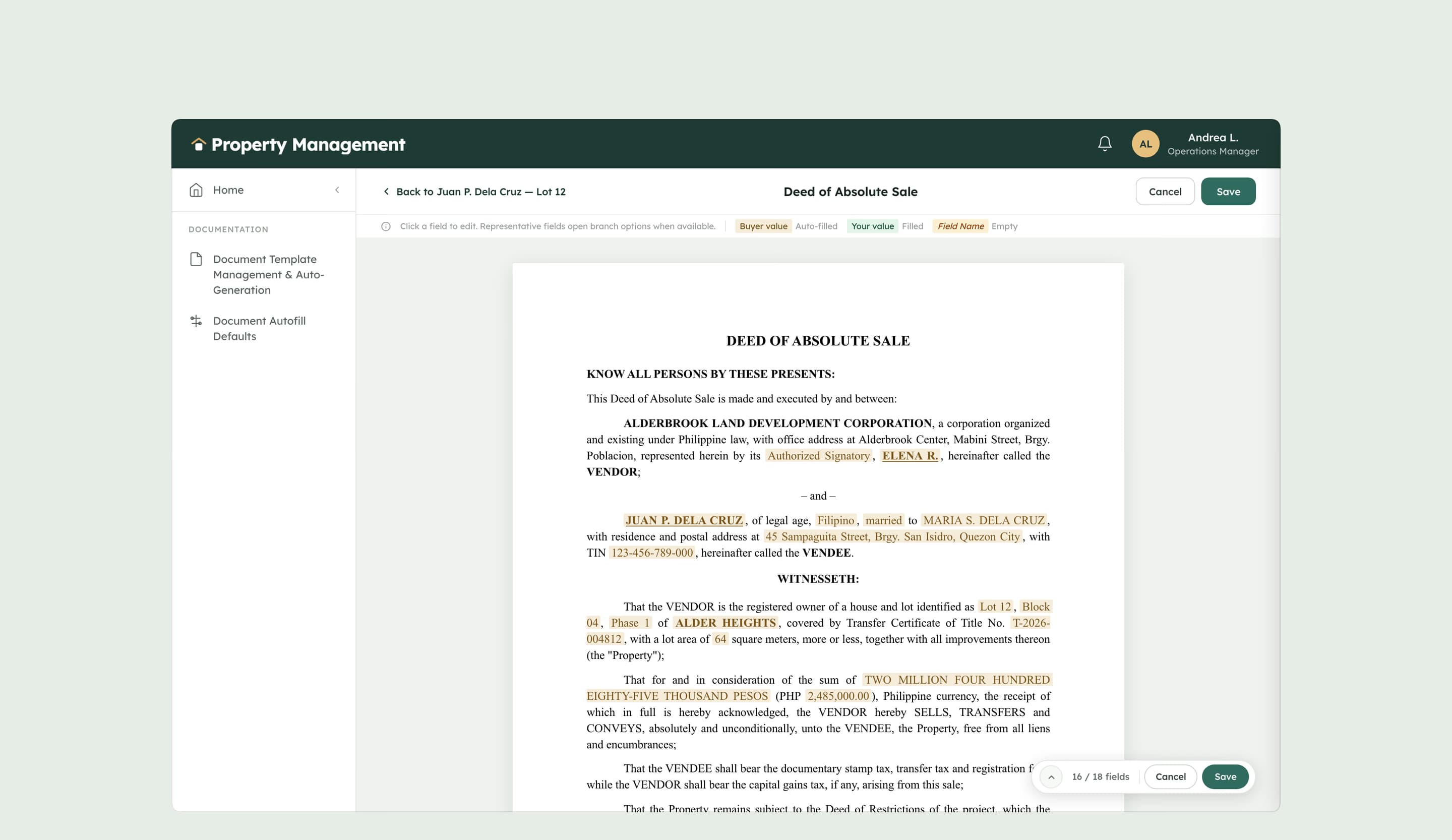The width and height of the screenshot is (1452, 840).
Task: Click Save in the floating bar
Action: pyautogui.click(x=1225, y=776)
